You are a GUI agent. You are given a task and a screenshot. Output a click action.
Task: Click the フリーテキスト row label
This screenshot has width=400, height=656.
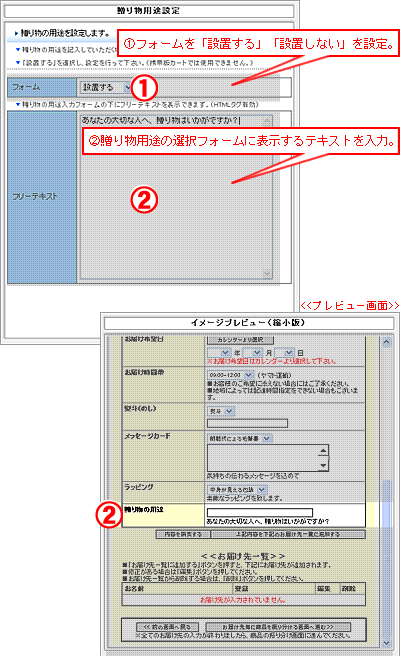pyautogui.click(x=34, y=197)
